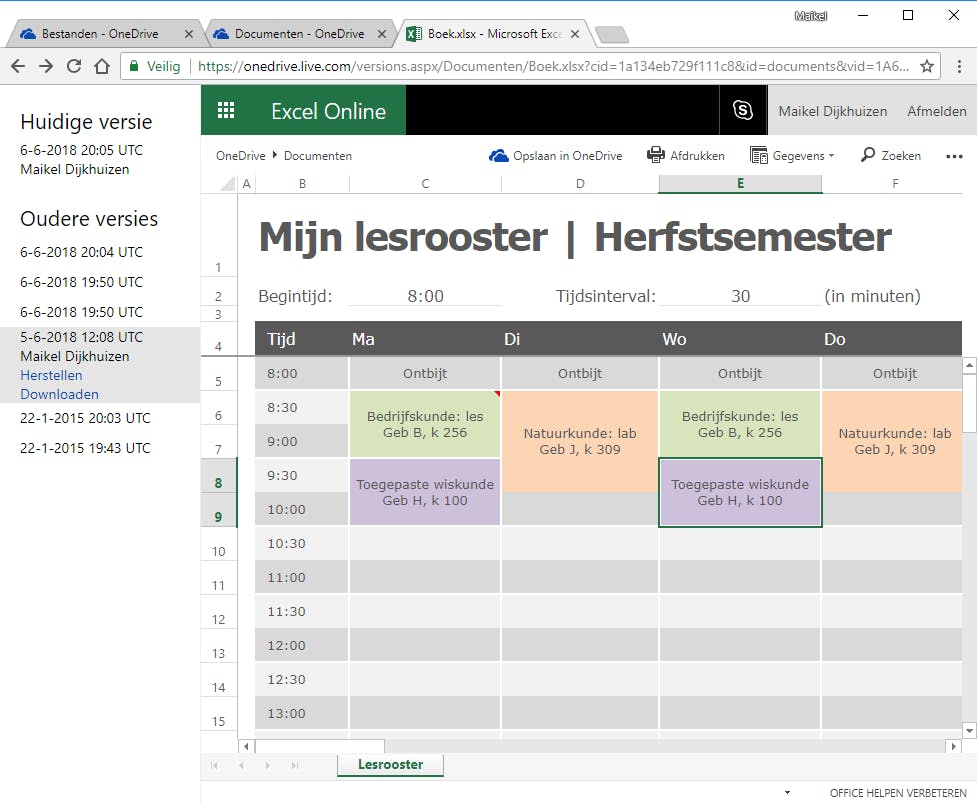Click the horizontal scrollbar thumb of the sheet

[x=320, y=746]
